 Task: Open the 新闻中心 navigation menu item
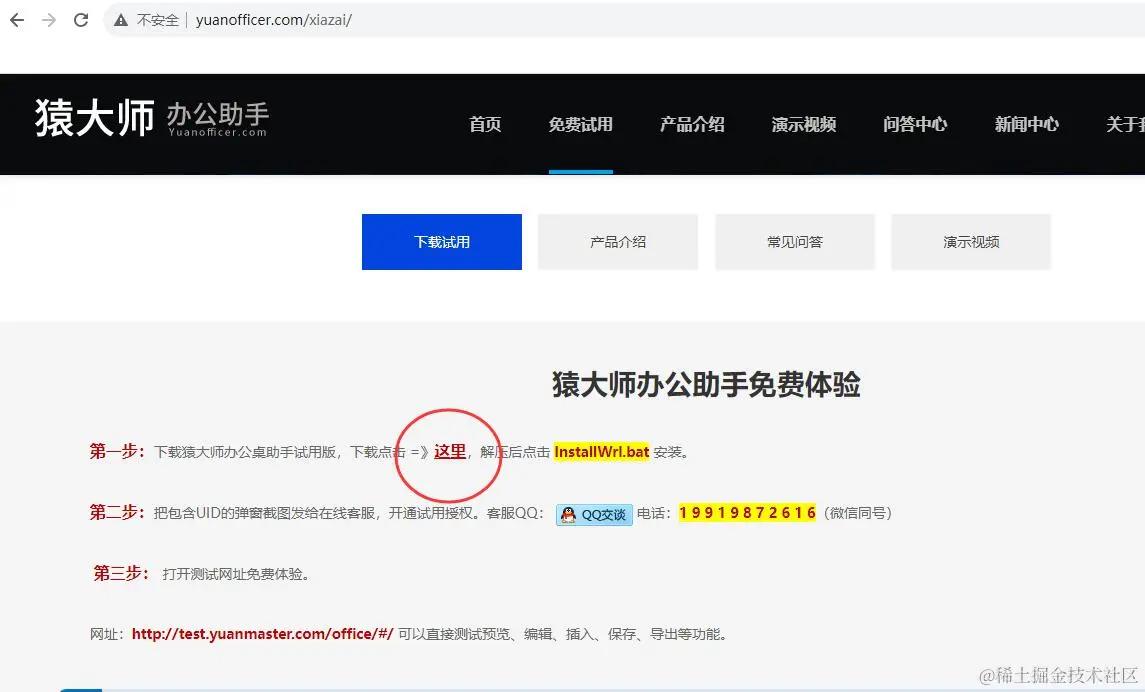(1026, 125)
